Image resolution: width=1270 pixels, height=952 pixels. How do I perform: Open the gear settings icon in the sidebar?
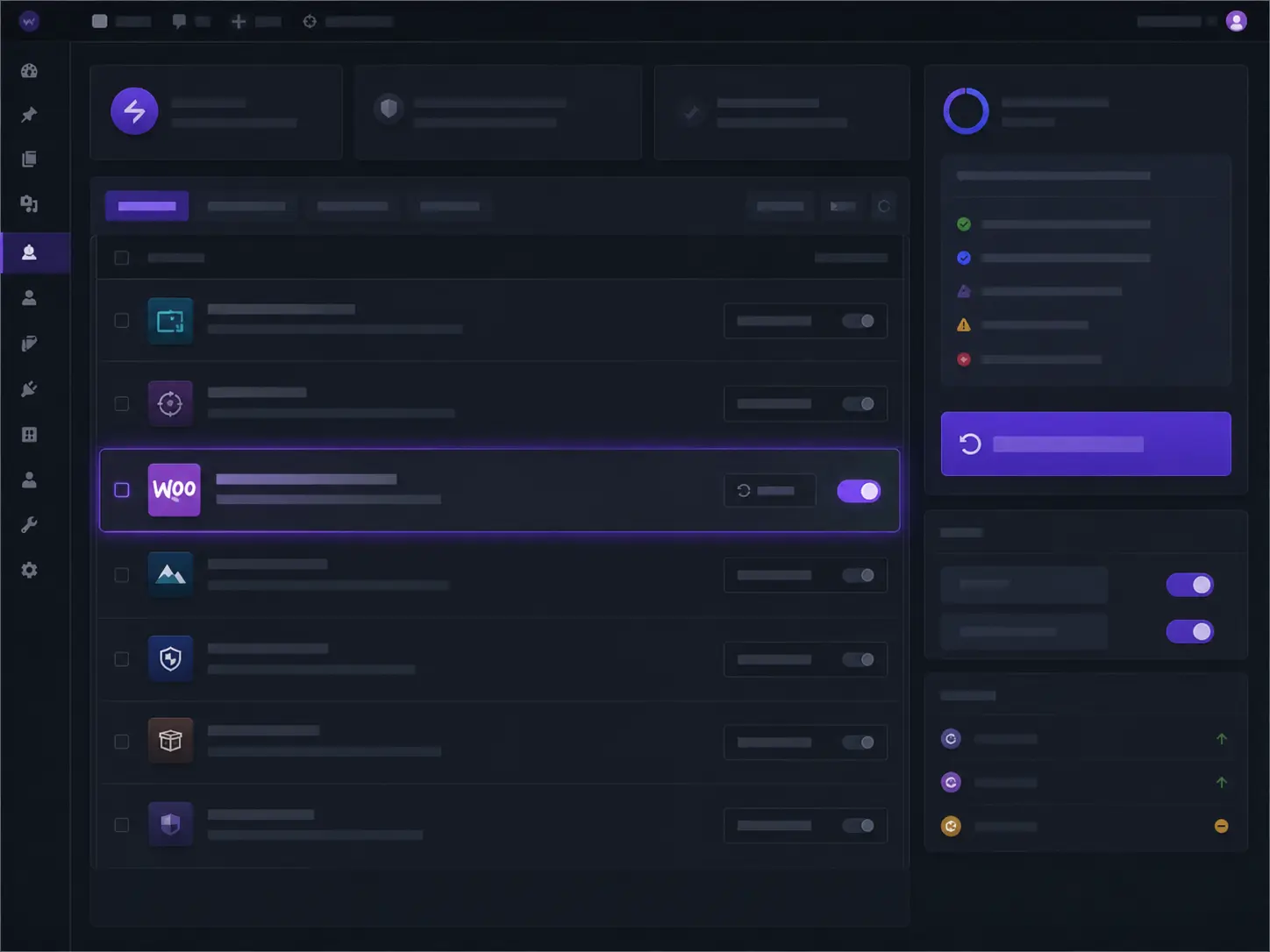click(29, 570)
